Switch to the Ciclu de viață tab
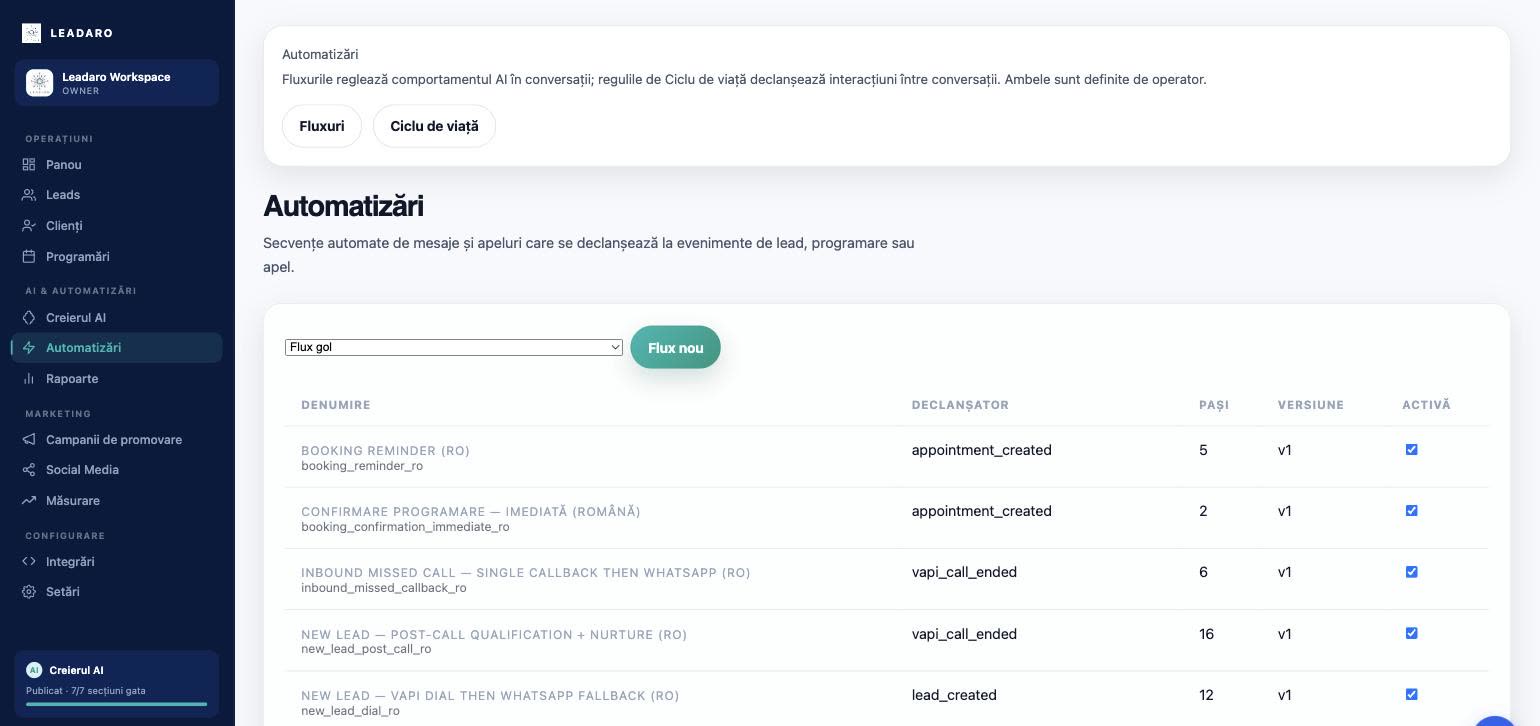This screenshot has height=726, width=1540. click(434, 126)
